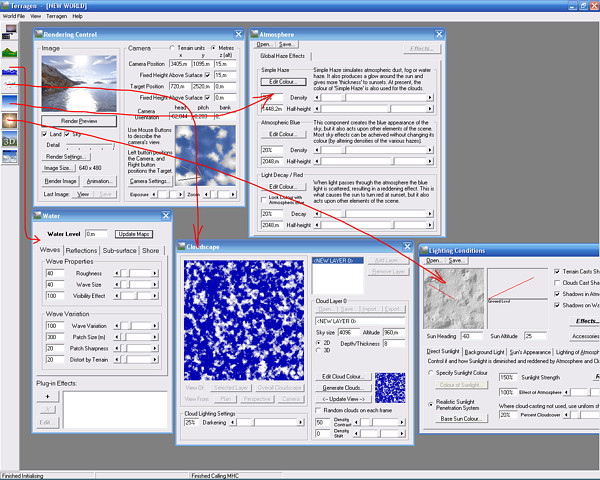Toggle the Land checkbox in Rendering Control
The height and width of the screenshot is (480, 600).
click(44, 134)
